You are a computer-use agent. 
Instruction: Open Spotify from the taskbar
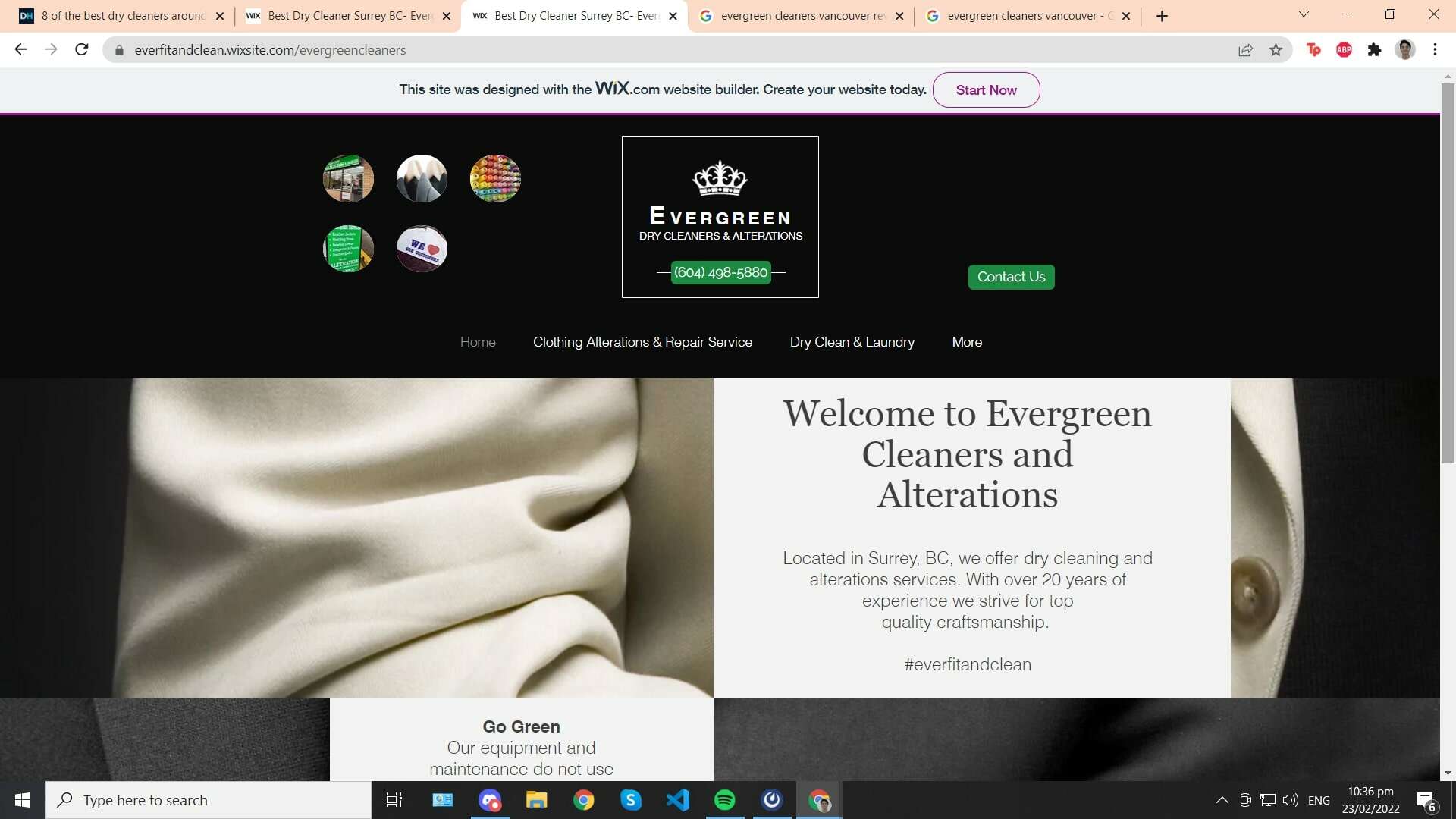point(725,800)
